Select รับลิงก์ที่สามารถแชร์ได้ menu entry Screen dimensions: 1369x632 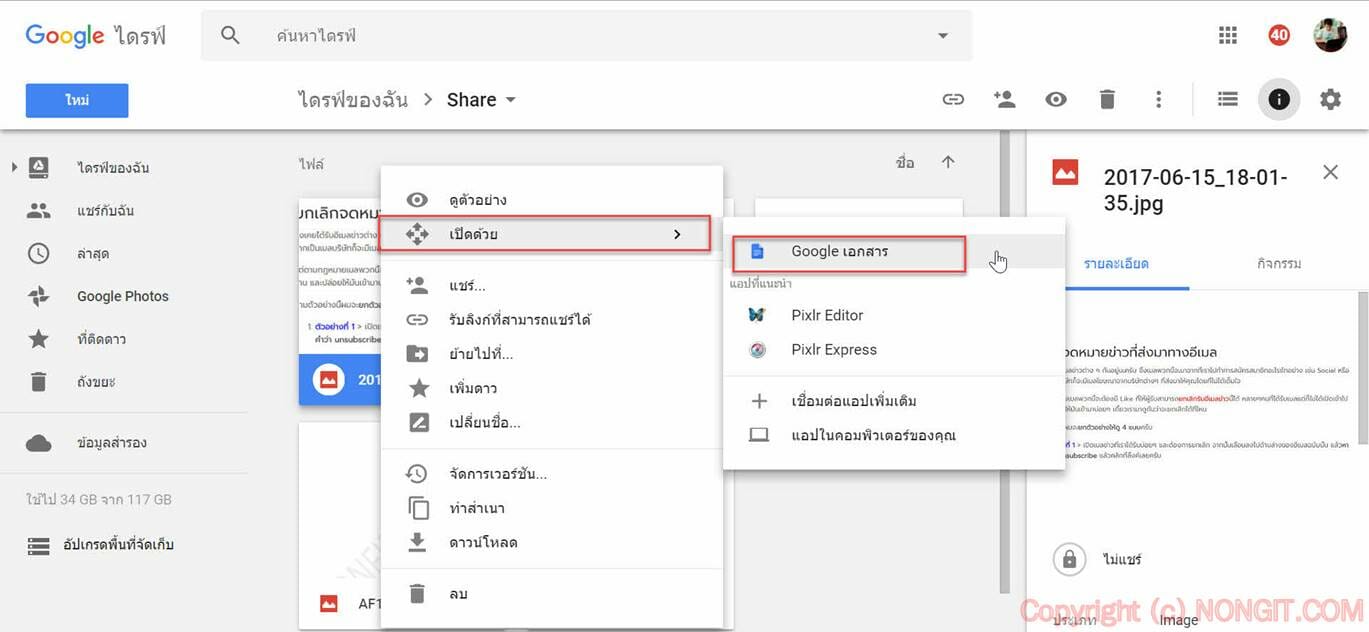point(551,320)
